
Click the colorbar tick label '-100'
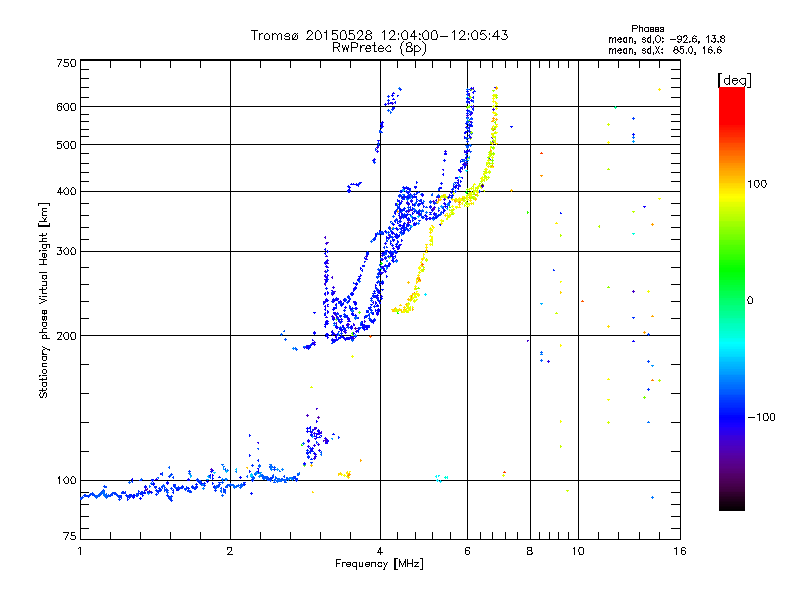pos(761,417)
